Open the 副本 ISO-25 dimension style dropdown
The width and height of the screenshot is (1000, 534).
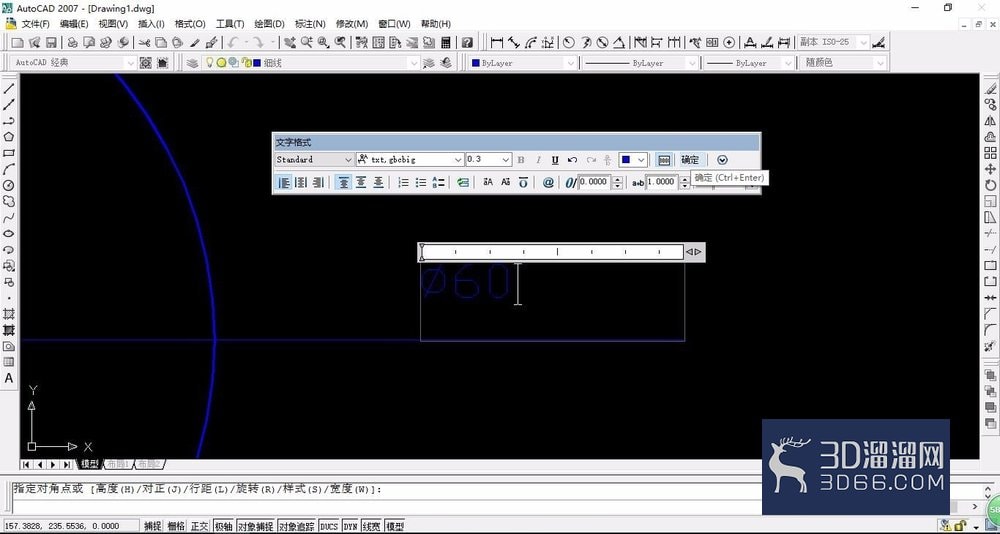[x=833, y=43]
